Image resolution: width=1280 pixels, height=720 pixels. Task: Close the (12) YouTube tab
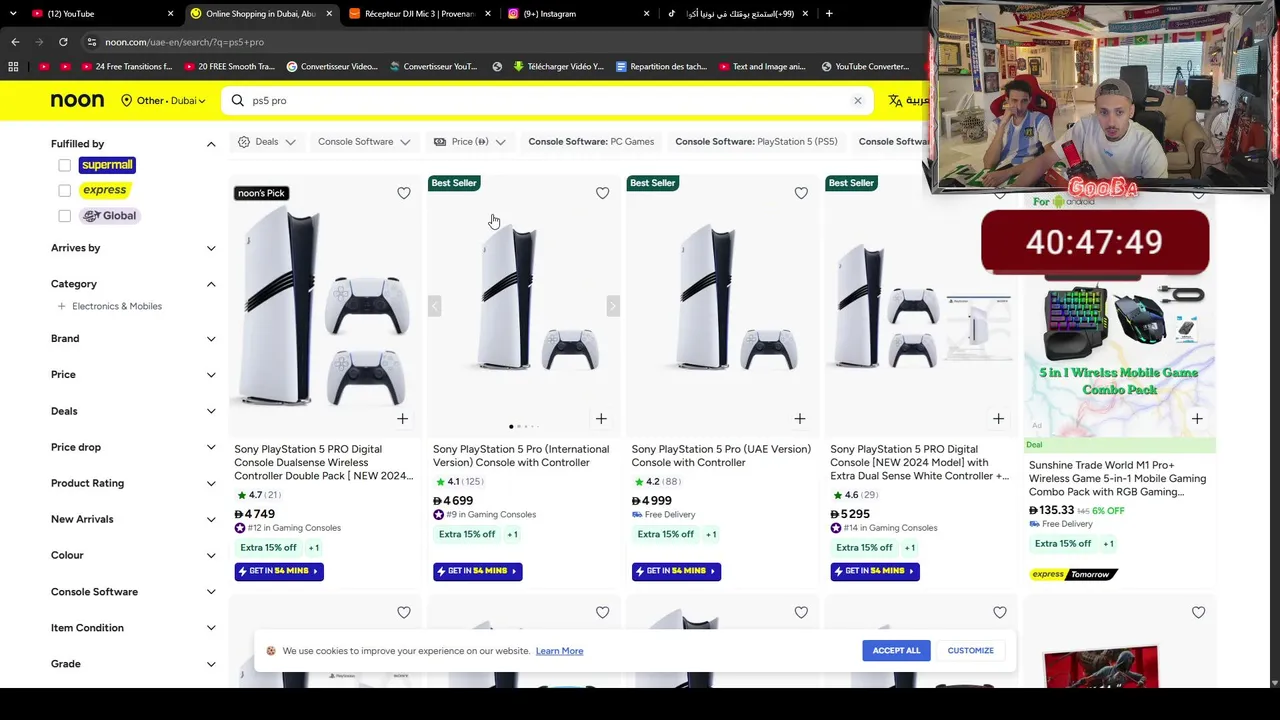[170, 14]
